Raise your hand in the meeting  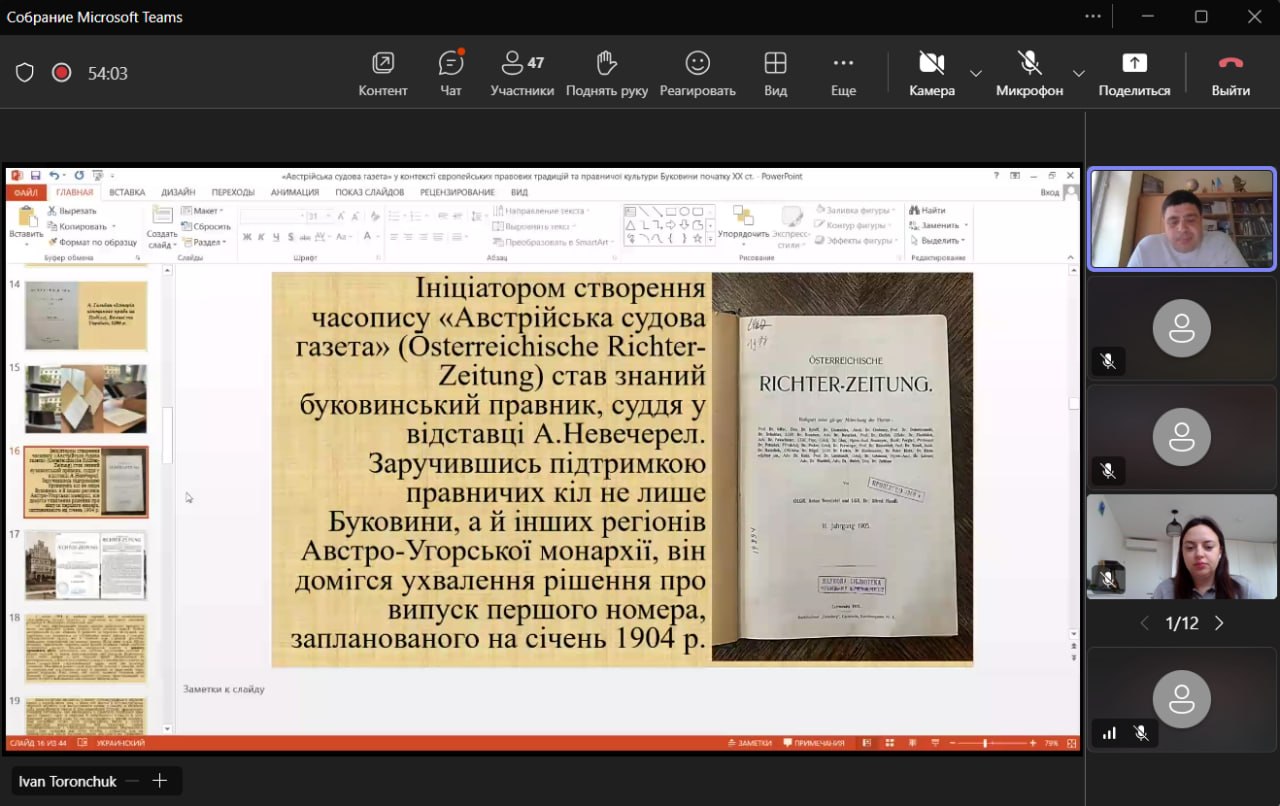[x=606, y=74]
